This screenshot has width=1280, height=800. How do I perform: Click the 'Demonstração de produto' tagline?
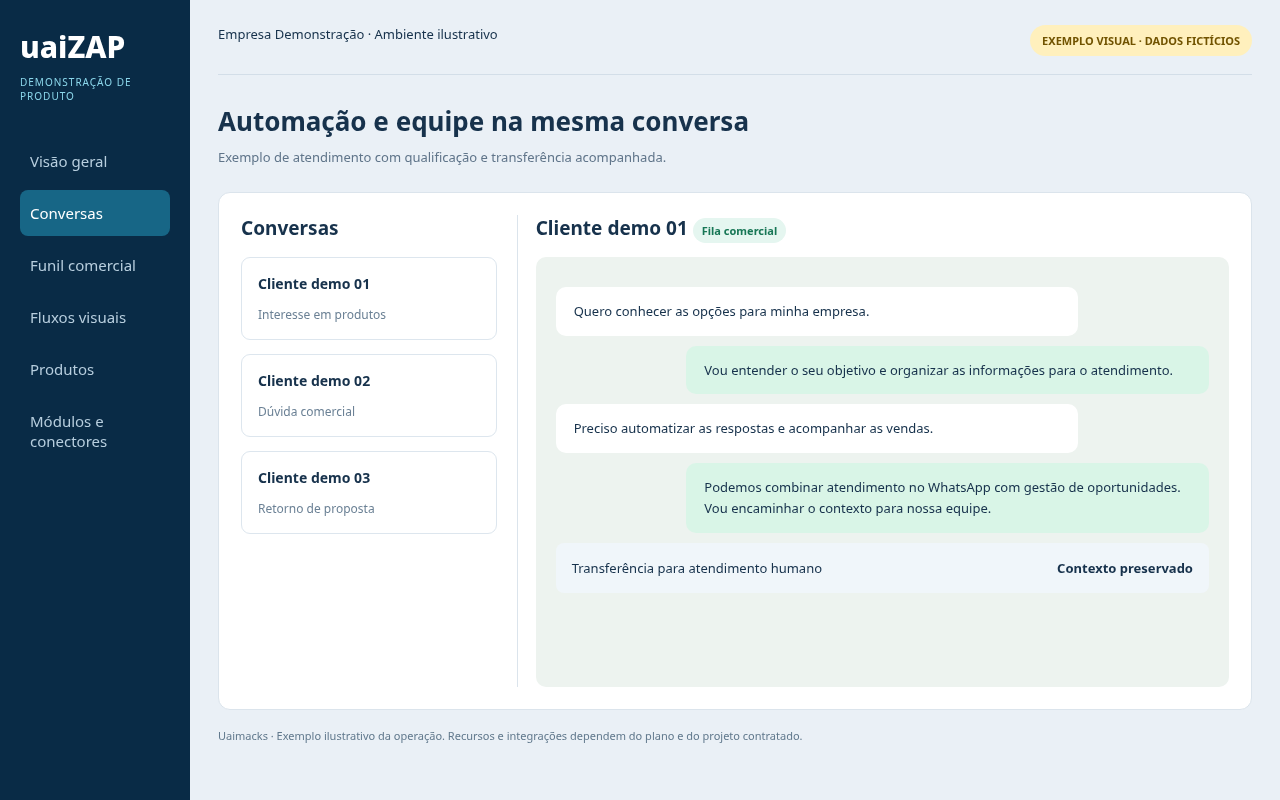(x=76, y=89)
